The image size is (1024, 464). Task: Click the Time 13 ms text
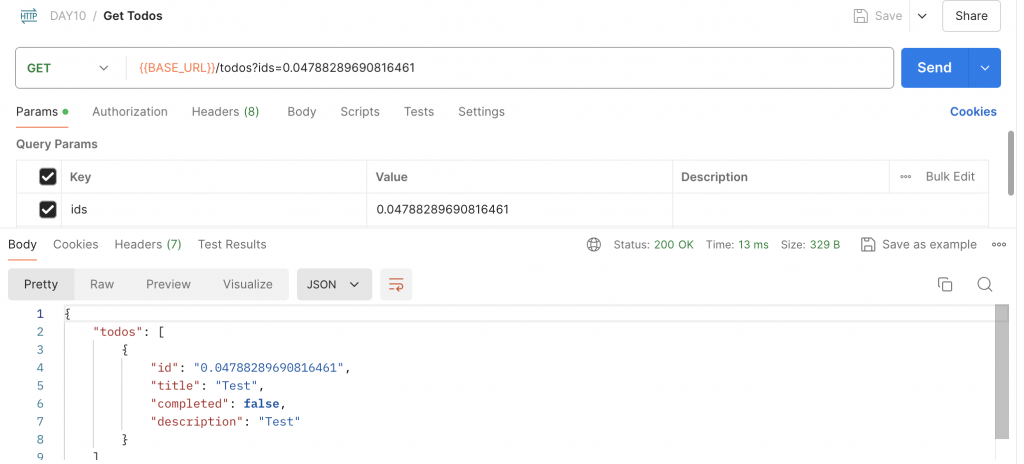coord(737,245)
